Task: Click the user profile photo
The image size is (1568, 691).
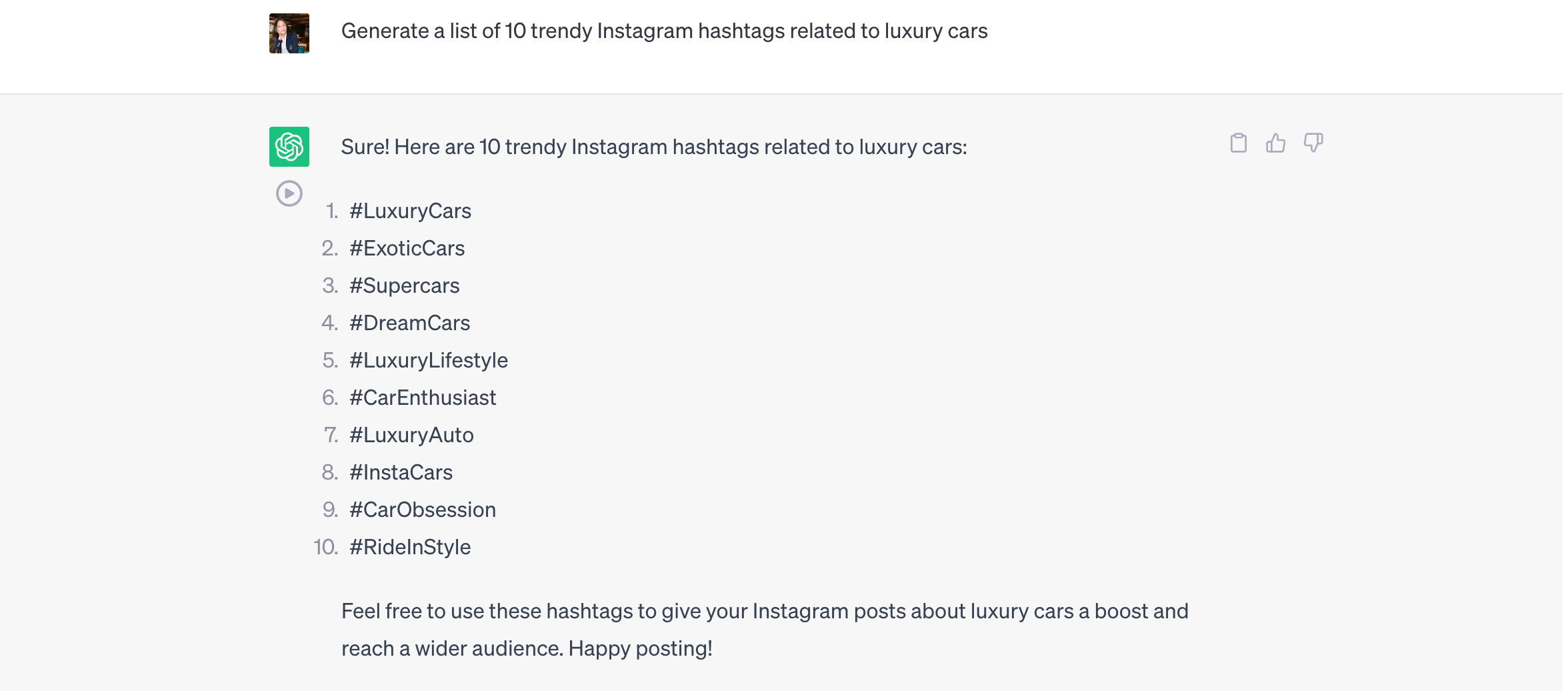Action: tap(289, 33)
